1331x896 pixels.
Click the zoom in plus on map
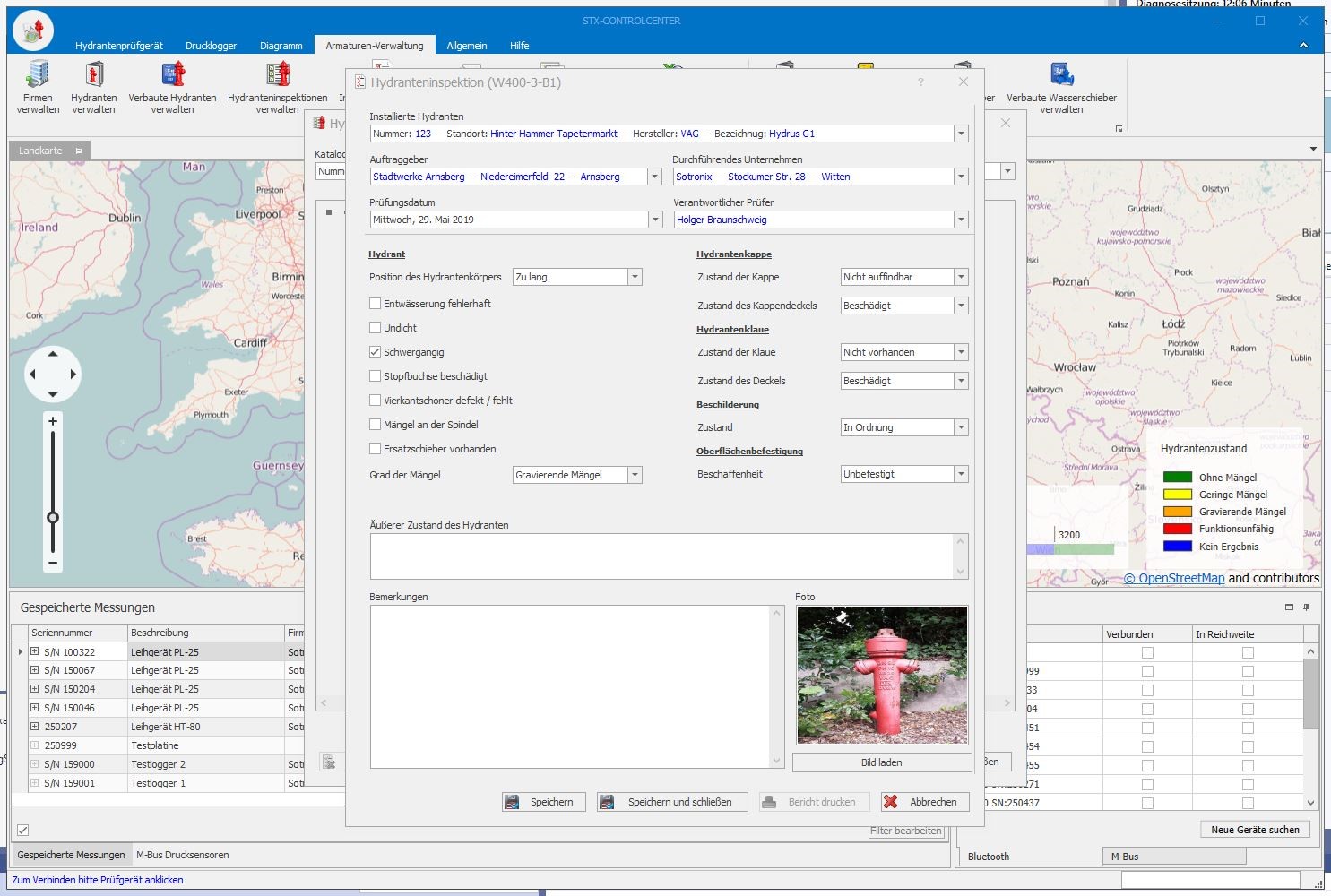53,421
